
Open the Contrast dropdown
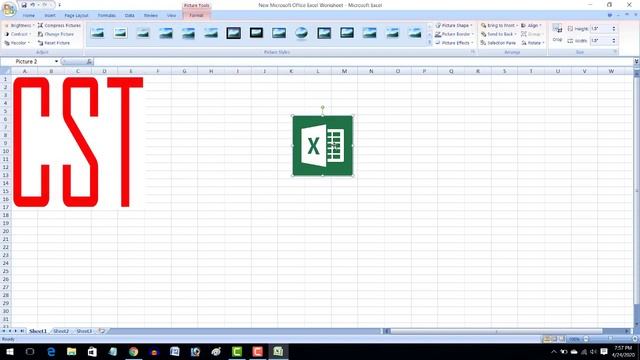[x=18, y=34]
